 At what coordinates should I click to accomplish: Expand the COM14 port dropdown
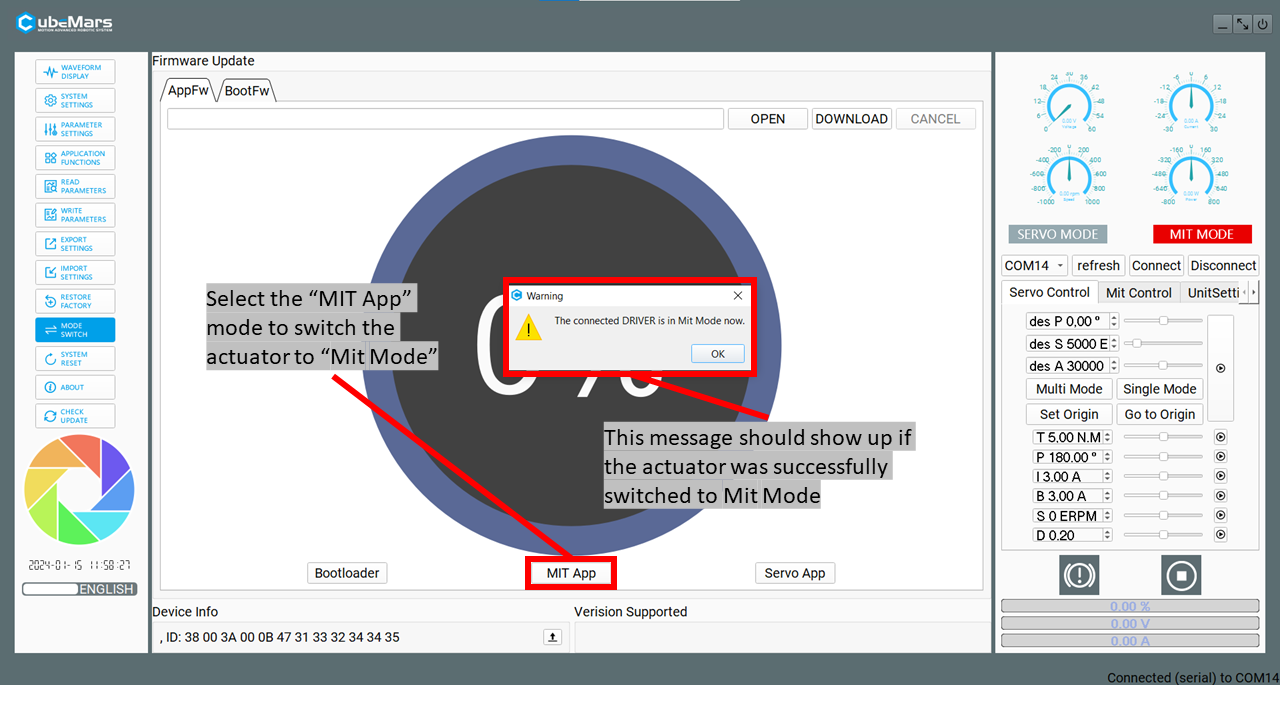1060,266
